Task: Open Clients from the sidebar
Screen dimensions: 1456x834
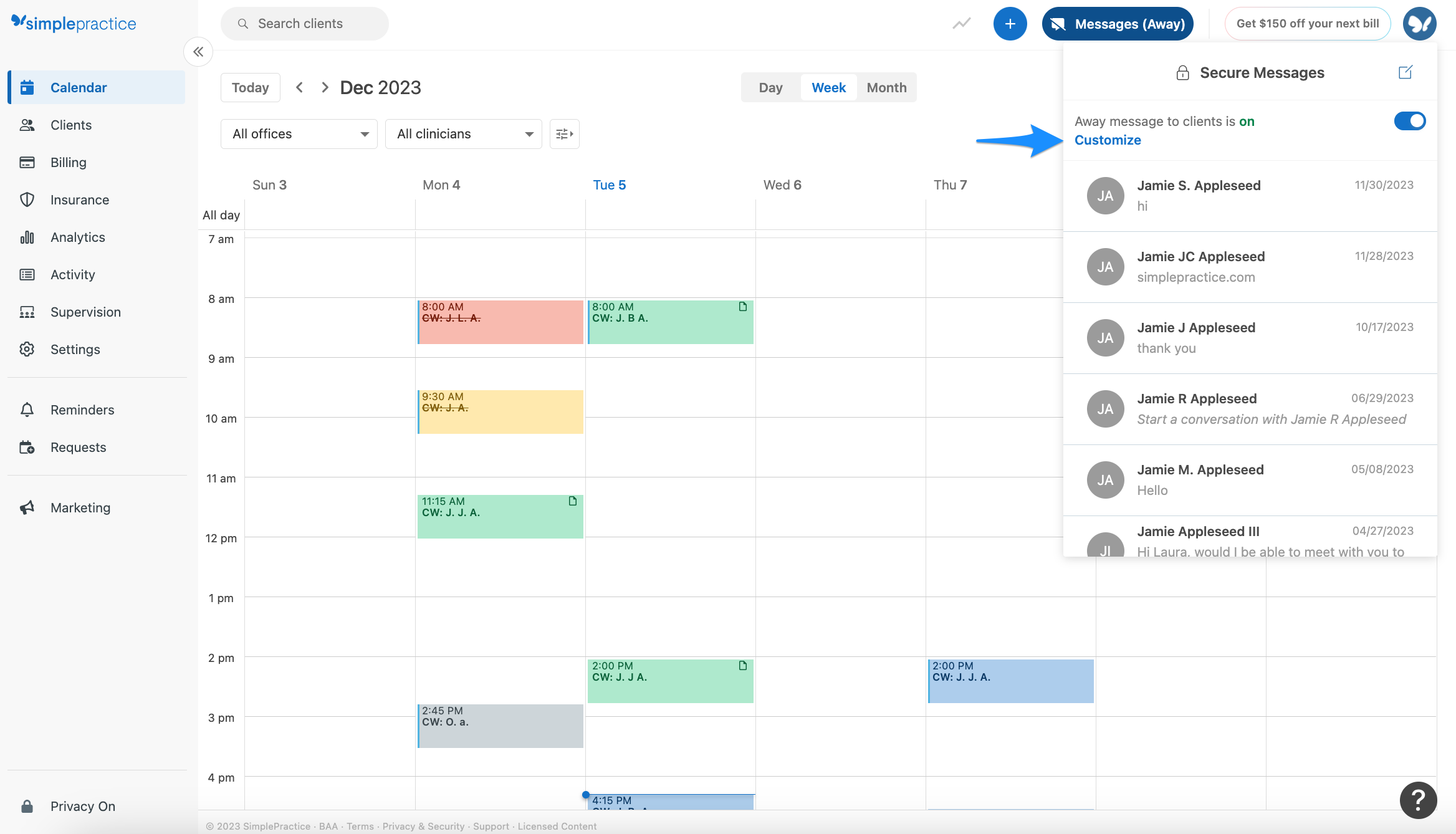Action: point(97,125)
